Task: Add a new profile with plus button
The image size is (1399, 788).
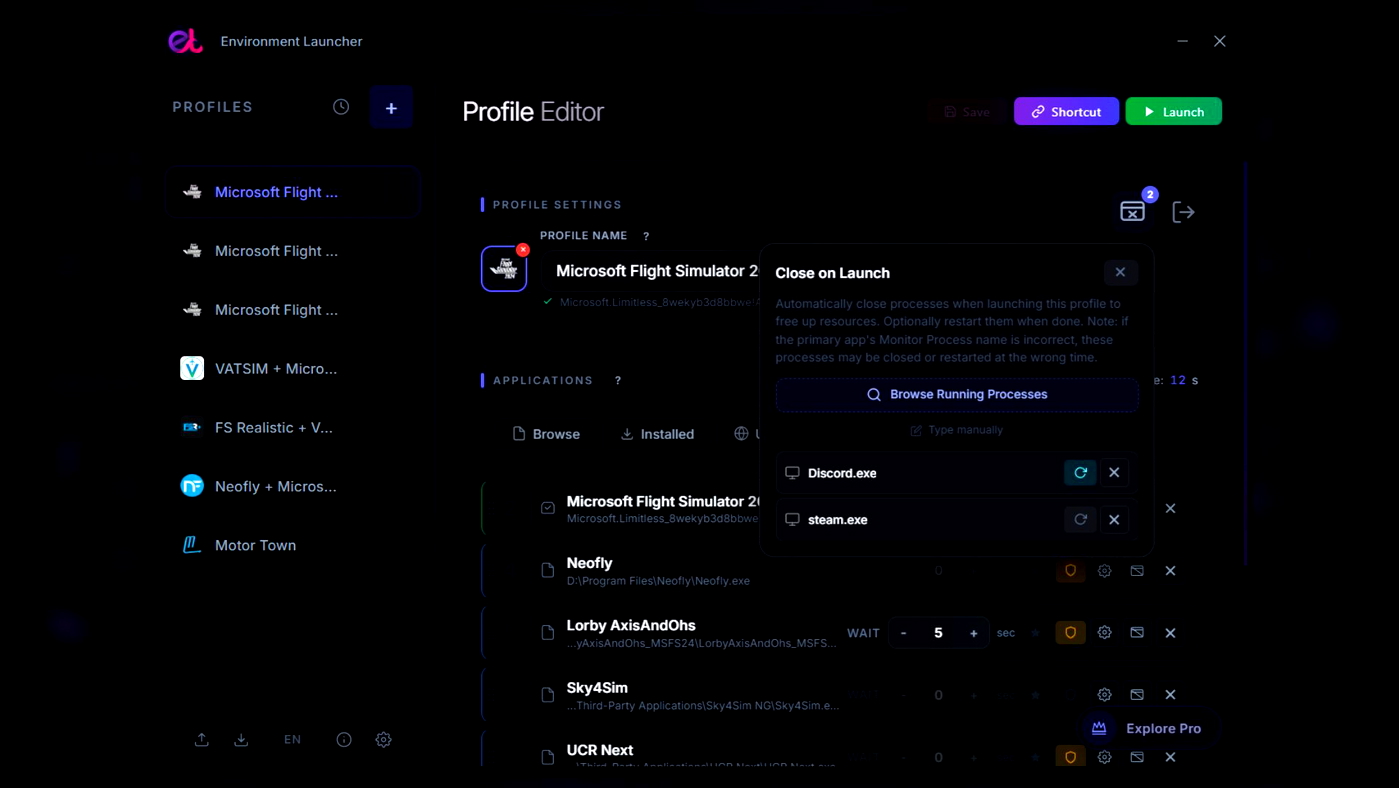Action: click(x=391, y=108)
